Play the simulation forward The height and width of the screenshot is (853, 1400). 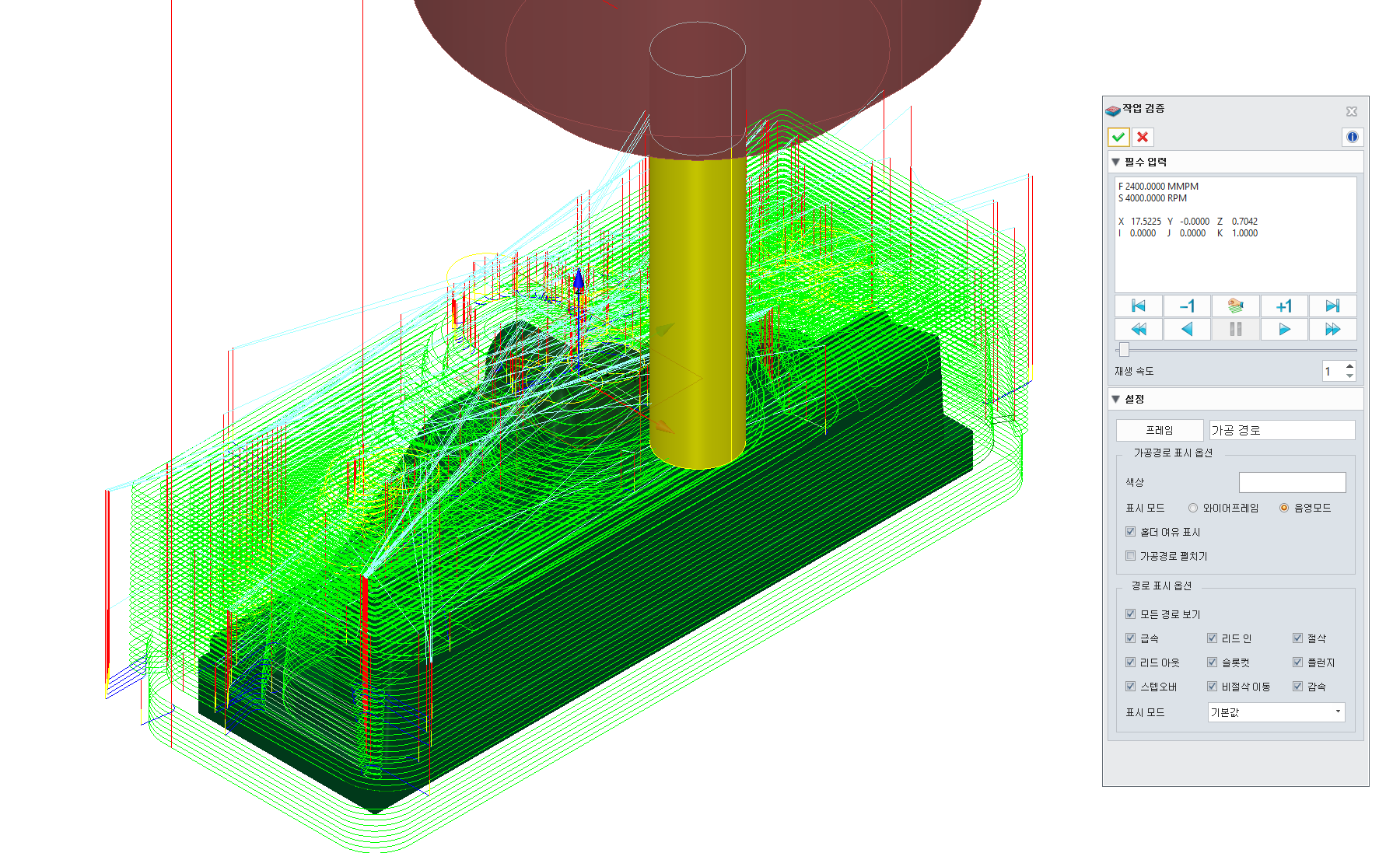click(x=1284, y=329)
